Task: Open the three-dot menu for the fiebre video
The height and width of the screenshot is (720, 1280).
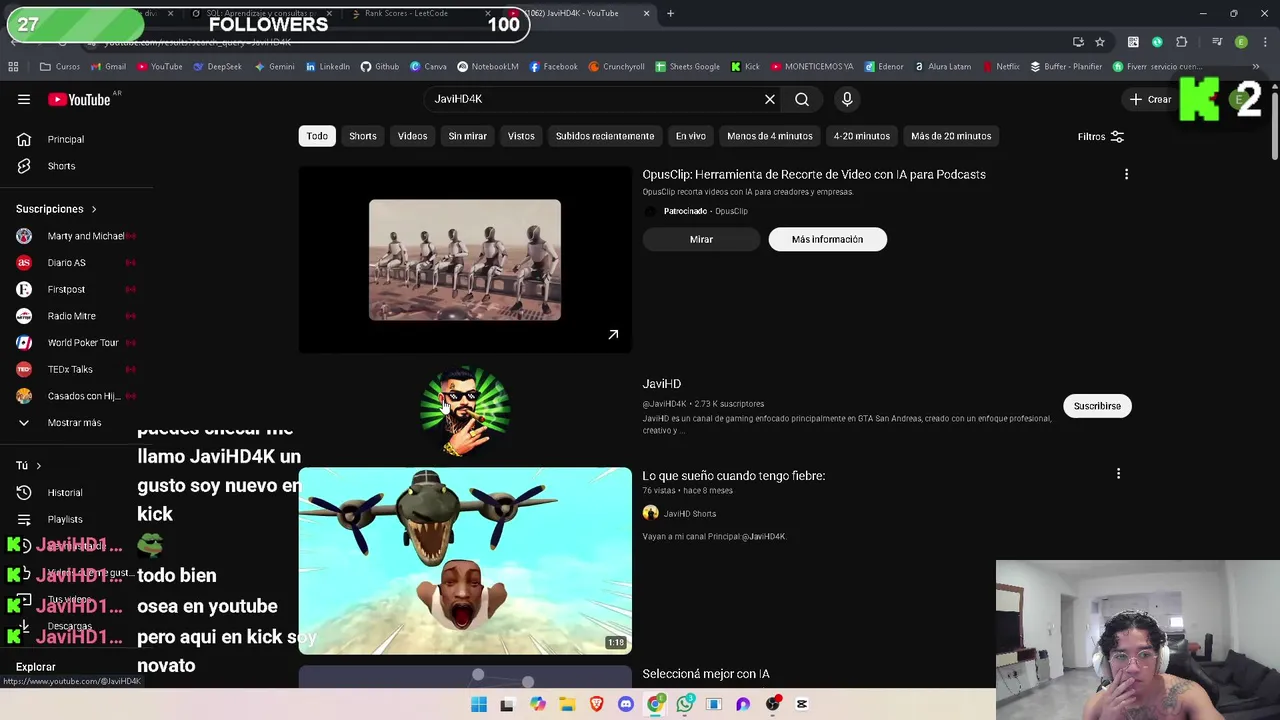Action: click(x=1118, y=474)
